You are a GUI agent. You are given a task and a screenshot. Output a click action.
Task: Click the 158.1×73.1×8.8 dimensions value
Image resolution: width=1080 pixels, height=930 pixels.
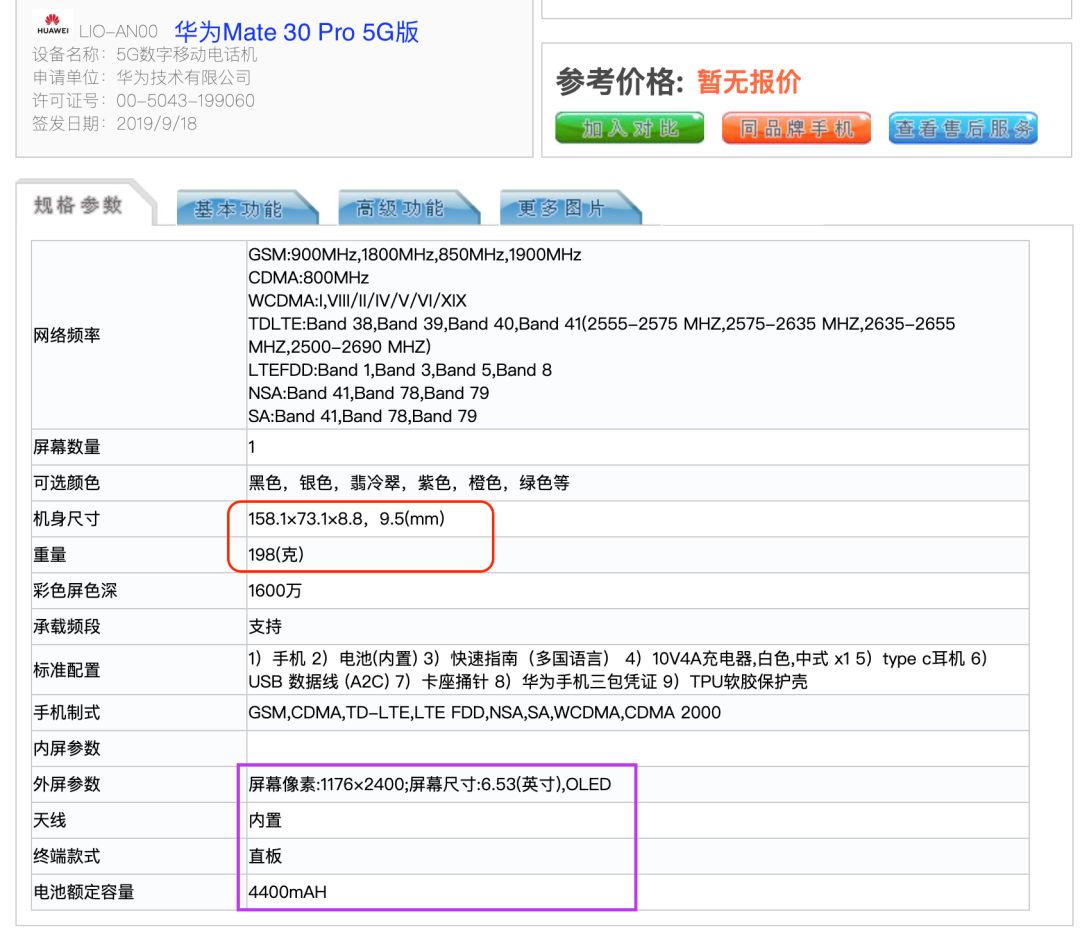346,519
